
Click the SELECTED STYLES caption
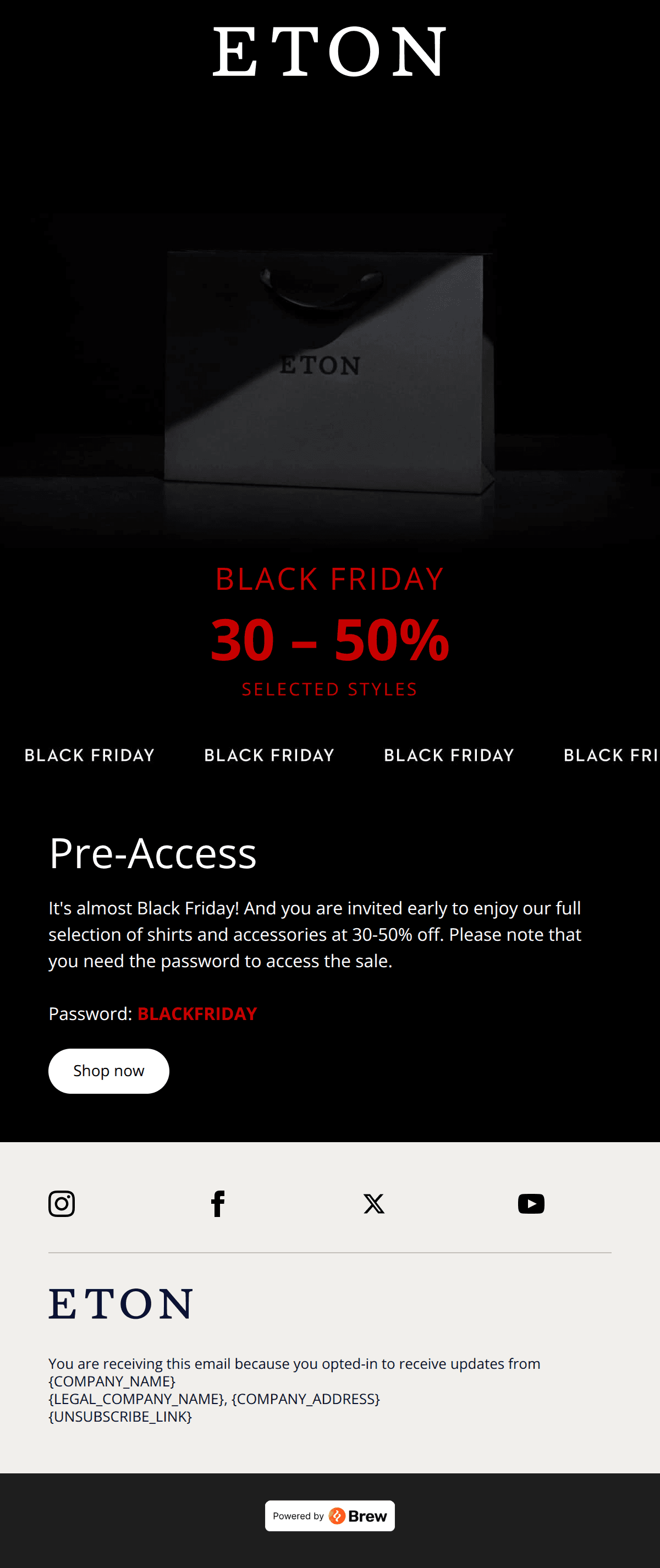pyautogui.click(x=329, y=689)
